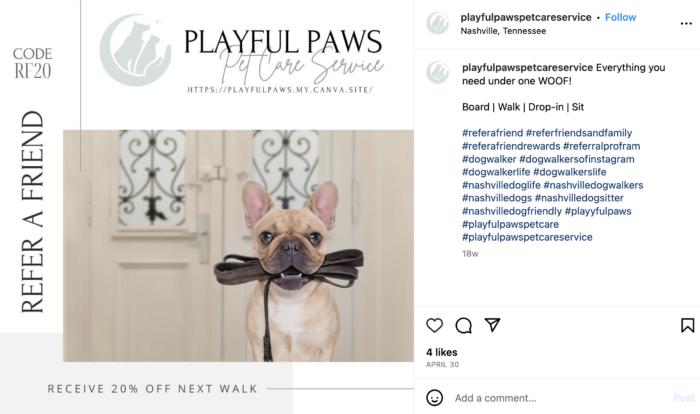Click the Post comment button

(x=684, y=398)
